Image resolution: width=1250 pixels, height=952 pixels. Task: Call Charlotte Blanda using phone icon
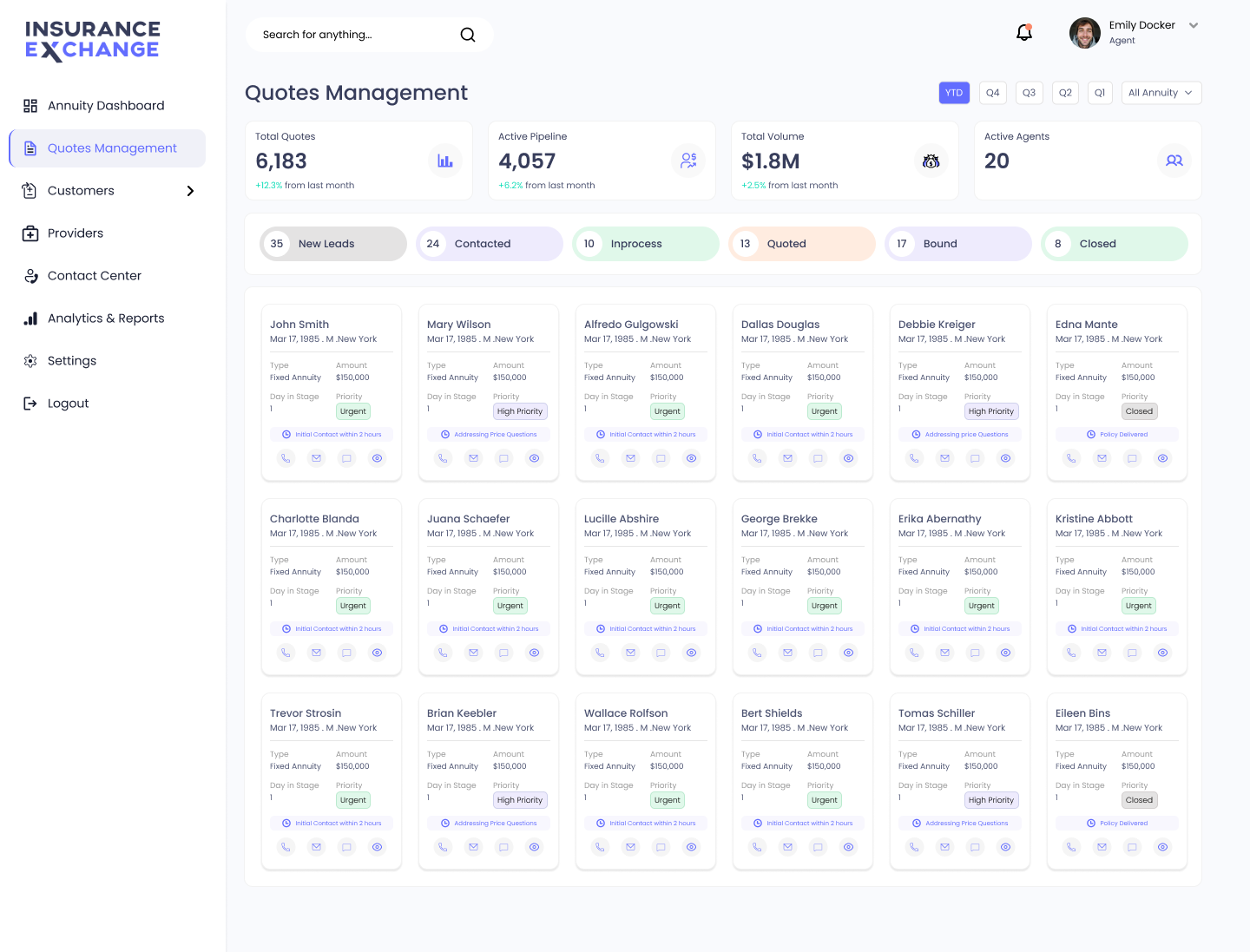tap(286, 653)
